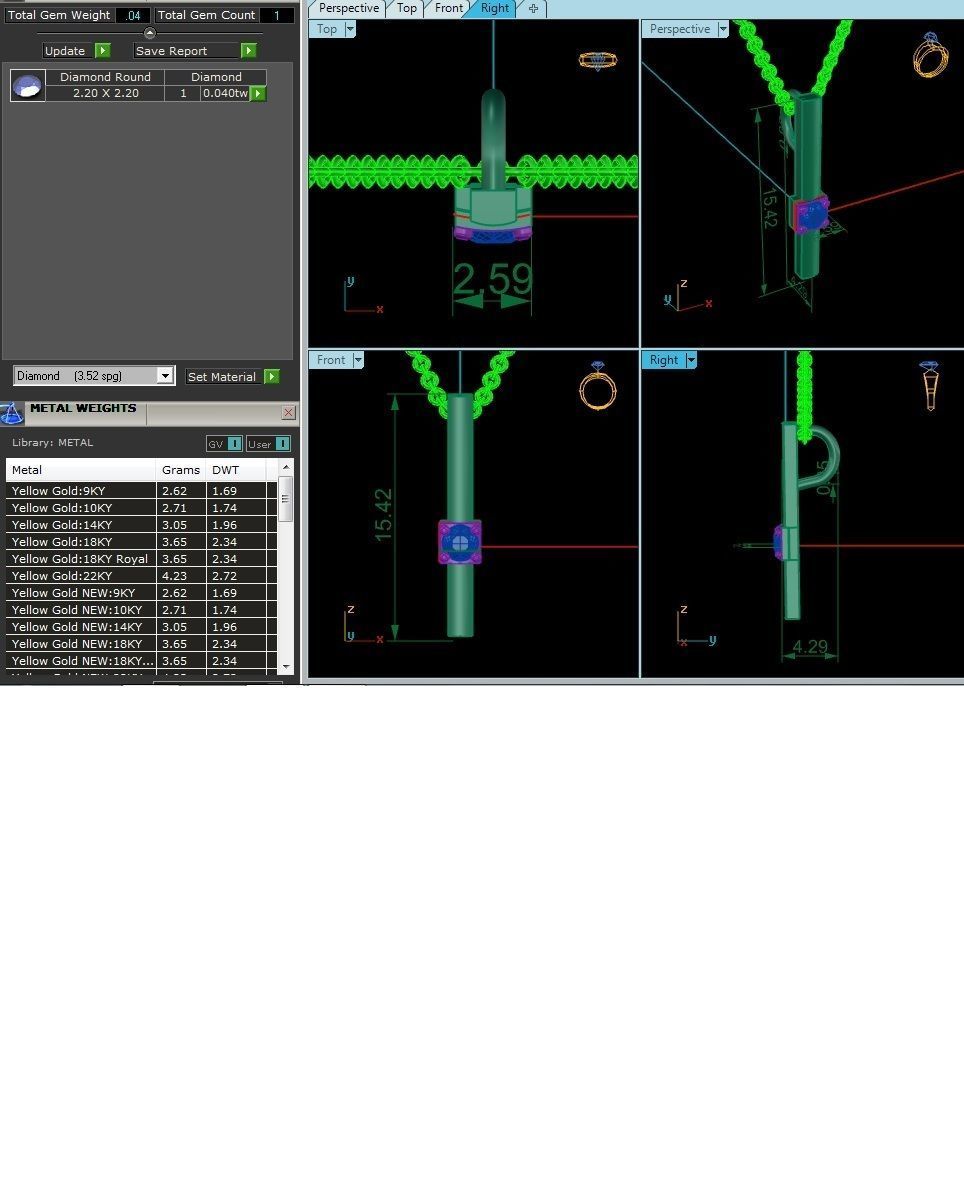Switch to the Top viewport tab
Viewport: 964px width, 1204px height.
tap(407, 8)
